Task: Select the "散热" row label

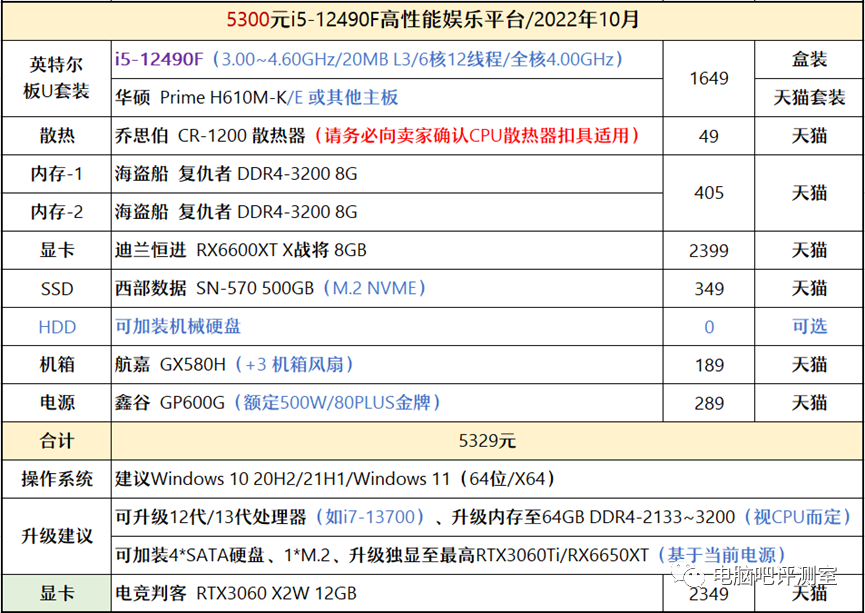Action: [56, 136]
